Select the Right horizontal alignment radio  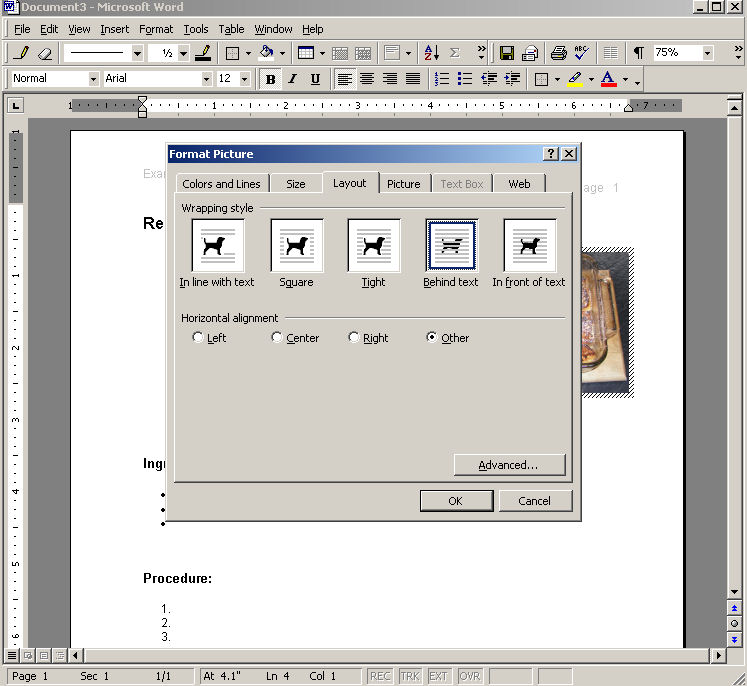coord(354,338)
